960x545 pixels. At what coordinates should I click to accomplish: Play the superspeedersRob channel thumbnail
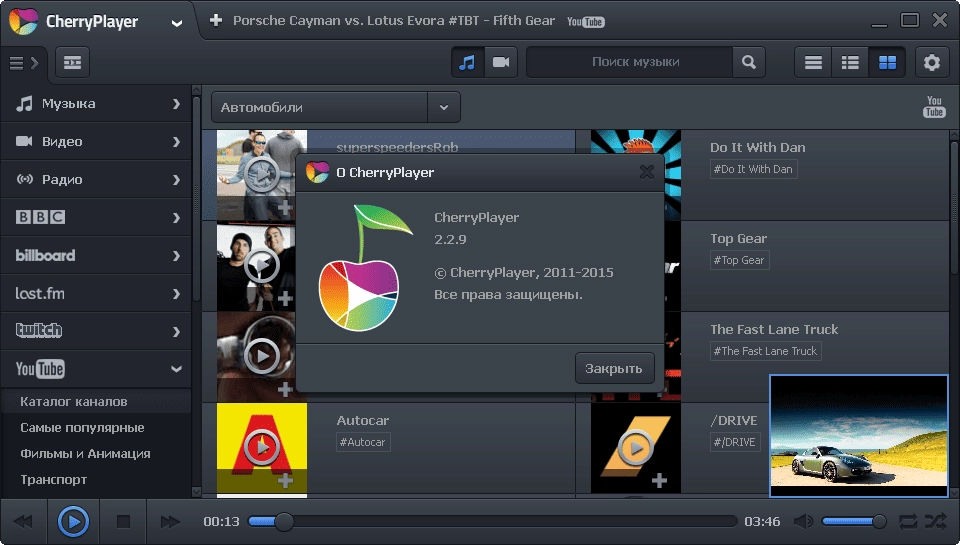pos(261,175)
